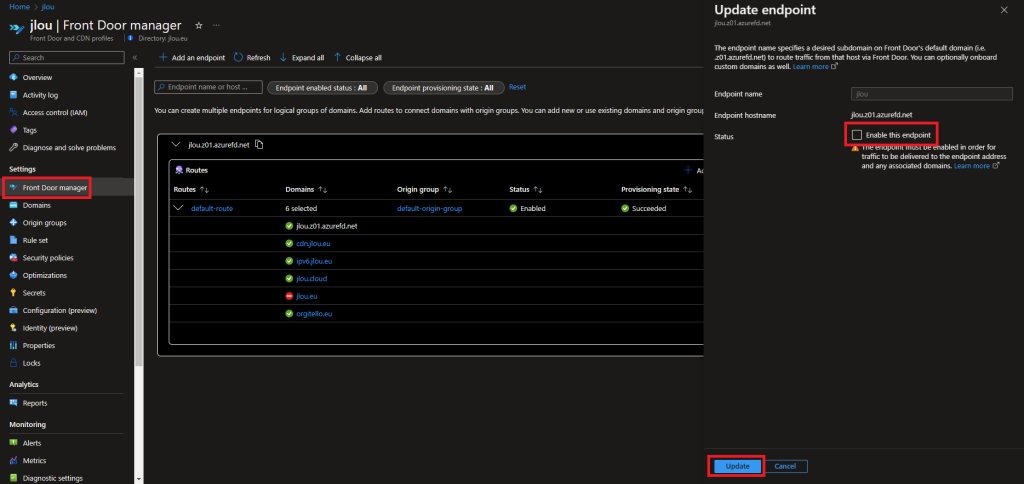Click the Cancel button

[785, 466]
